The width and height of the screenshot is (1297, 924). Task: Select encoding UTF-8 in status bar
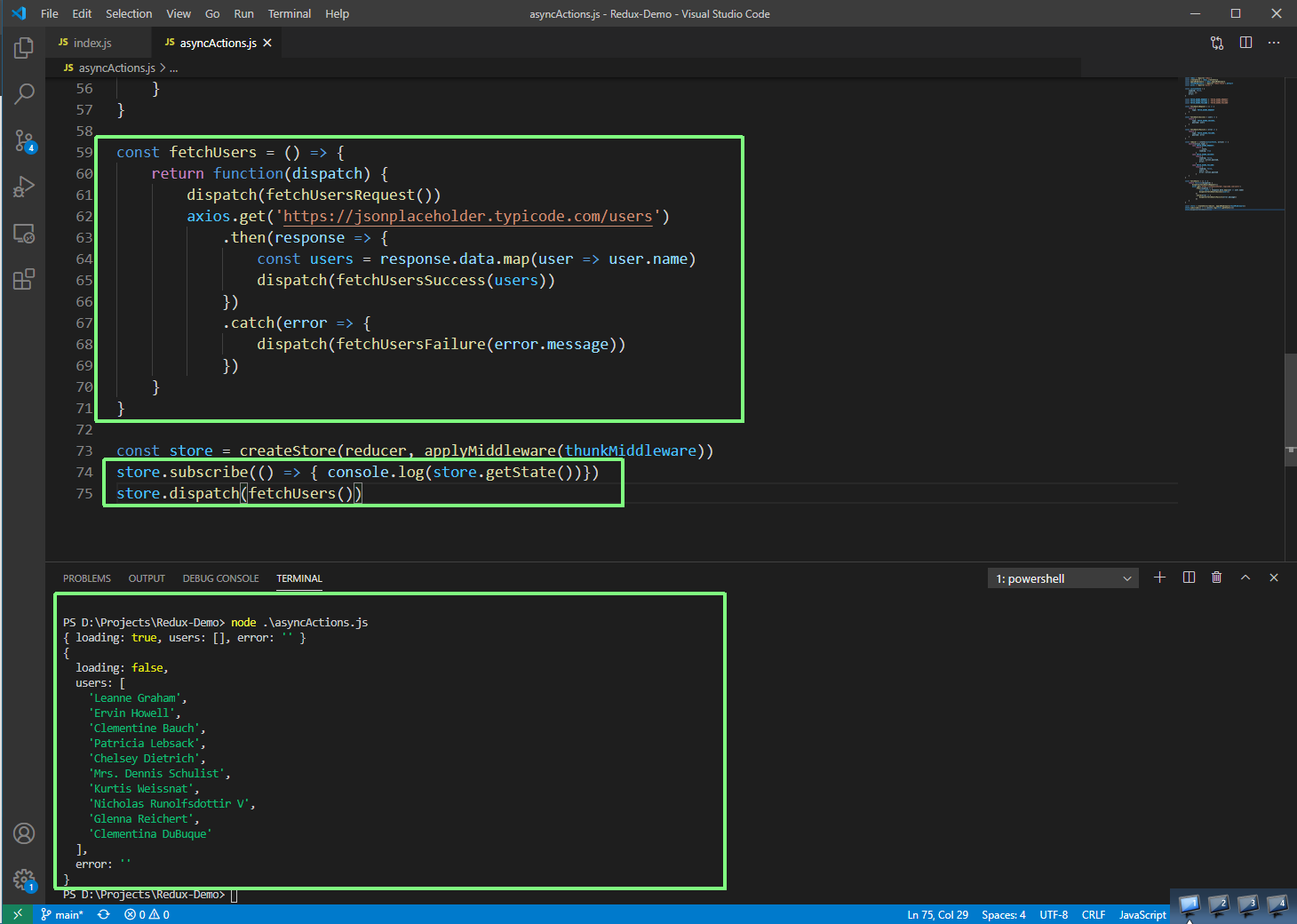pos(1054,914)
